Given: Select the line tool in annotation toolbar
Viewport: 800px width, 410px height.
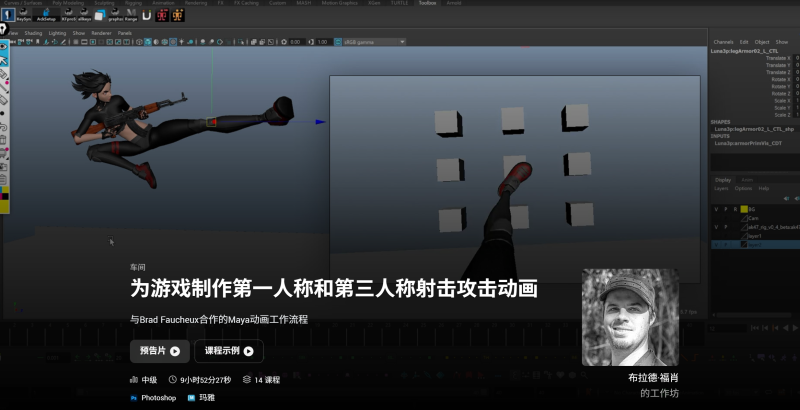Looking at the screenshot, I should (x=4, y=87).
